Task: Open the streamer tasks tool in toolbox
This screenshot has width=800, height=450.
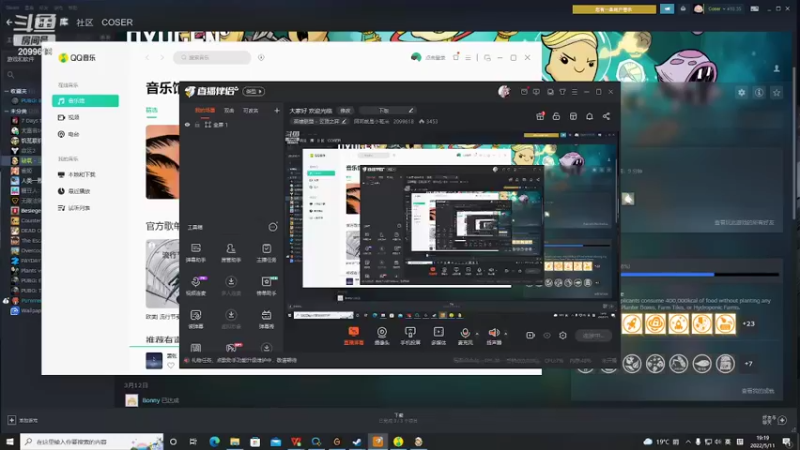Action: pyautogui.click(x=266, y=253)
